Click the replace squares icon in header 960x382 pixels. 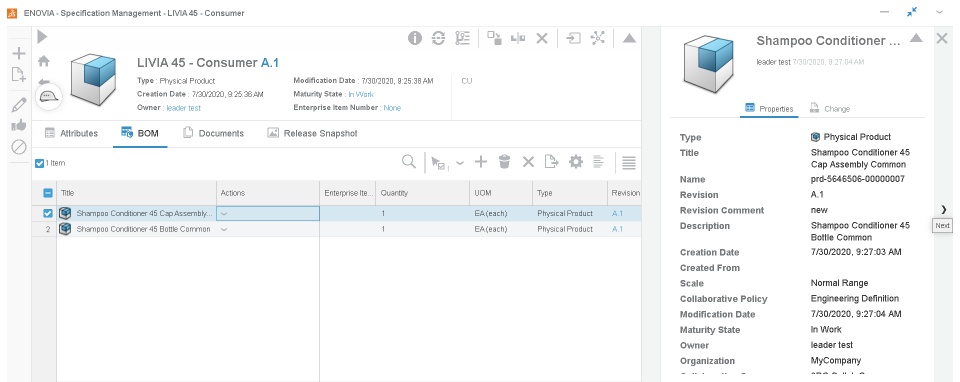click(495, 38)
